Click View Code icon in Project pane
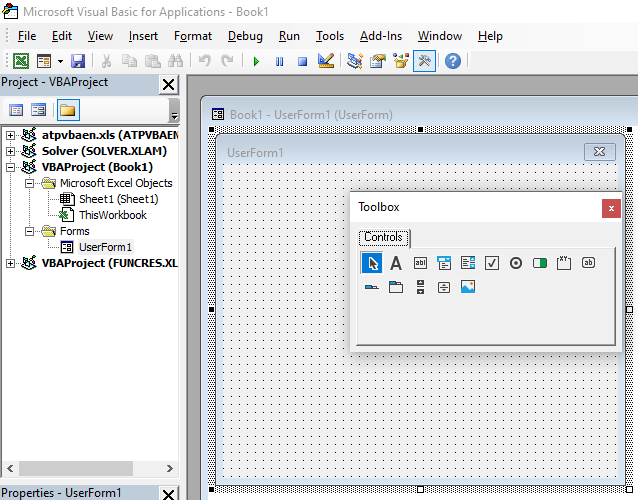 tap(16, 110)
